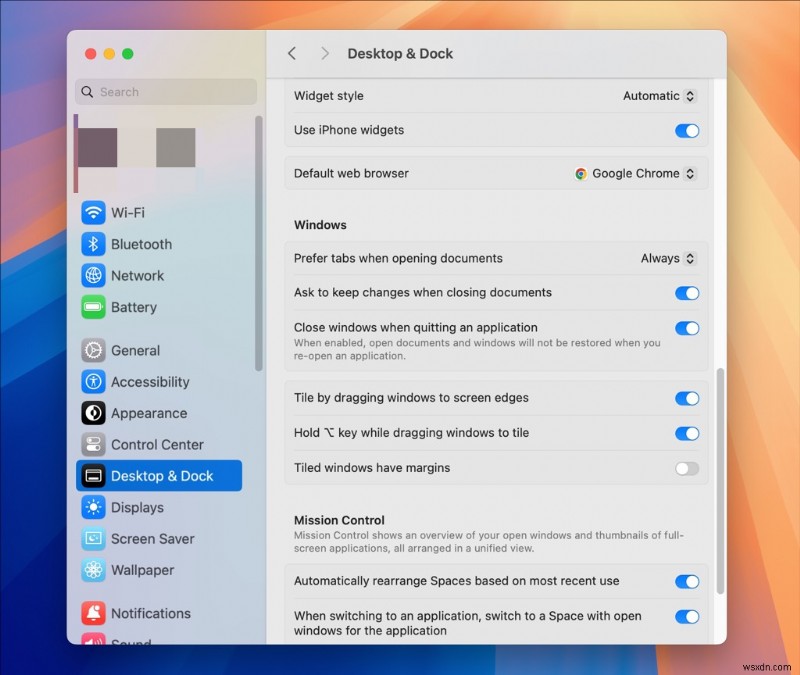Click the search magnifying glass icon
The height and width of the screenshot is (675, 800).
87,92
